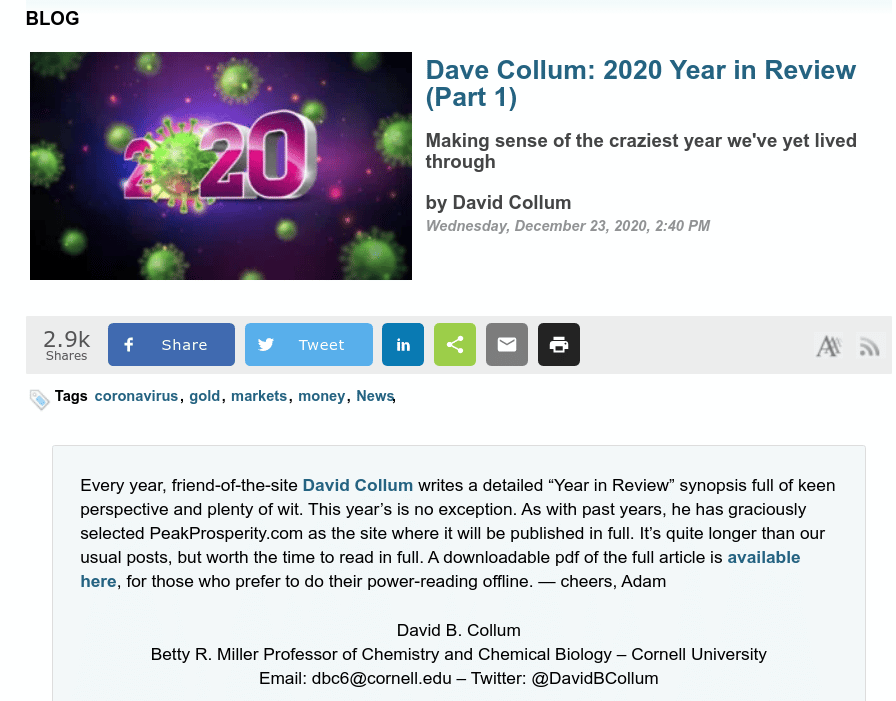Click the 2.9k Shares counter
Viewport: 896px width, 701px height.
coord(66,345)
